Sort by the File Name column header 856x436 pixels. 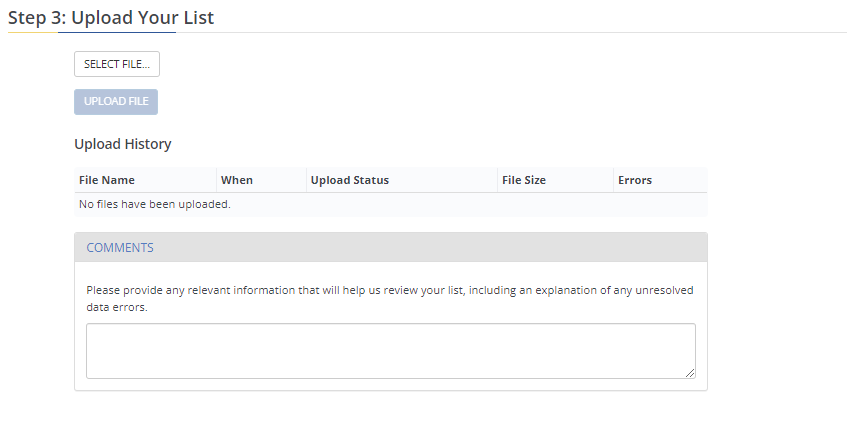[106, 180]
